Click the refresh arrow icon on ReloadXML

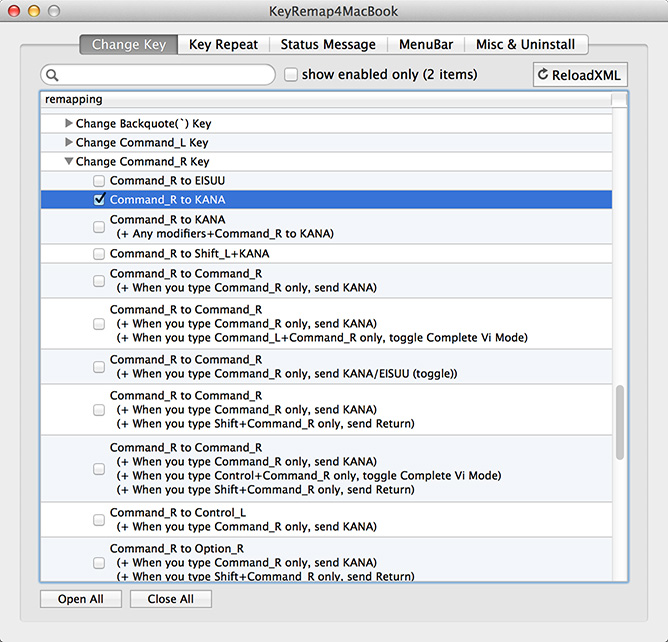coord(542,74)
